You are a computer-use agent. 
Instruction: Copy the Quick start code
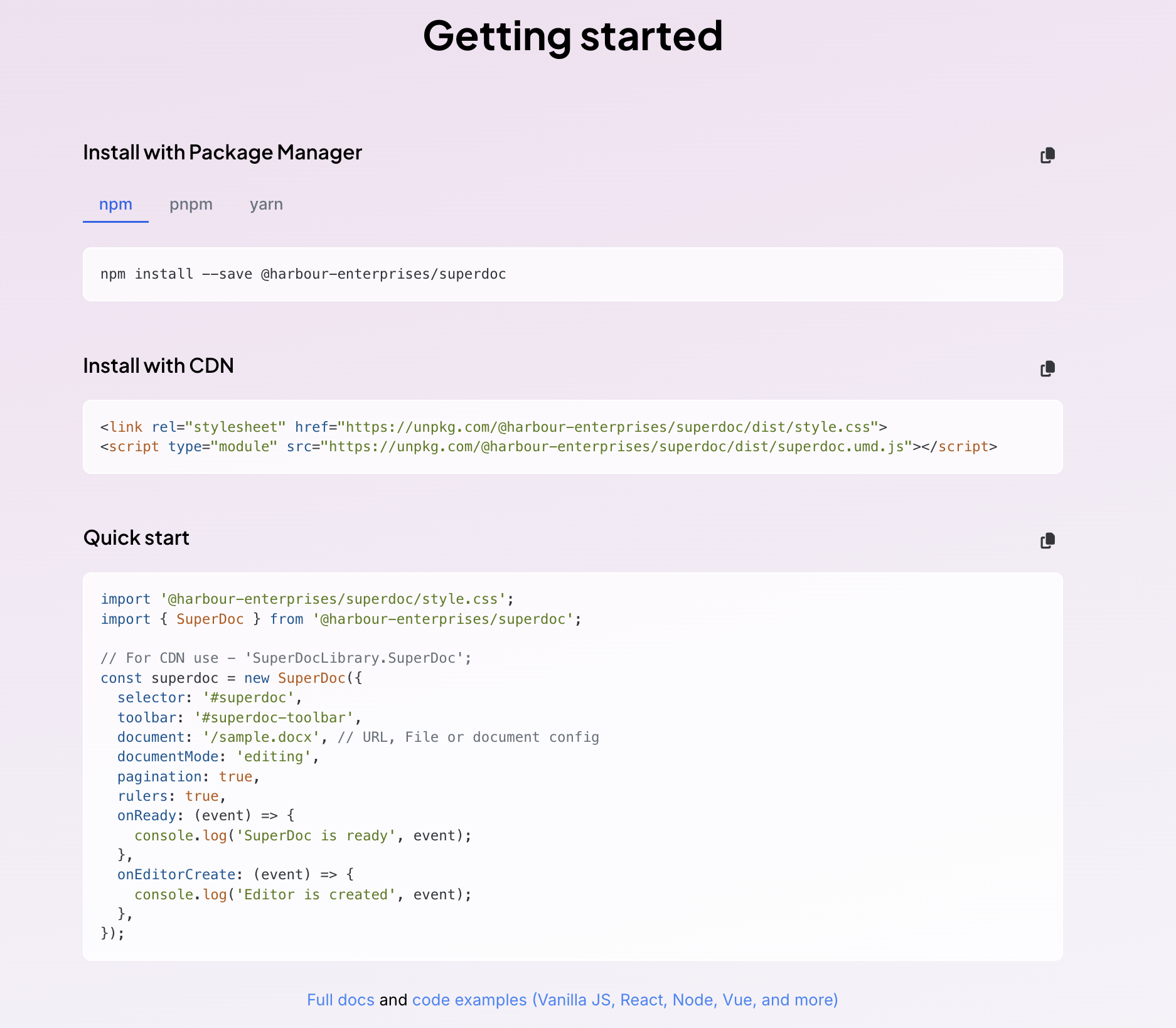coord(1047,540)
